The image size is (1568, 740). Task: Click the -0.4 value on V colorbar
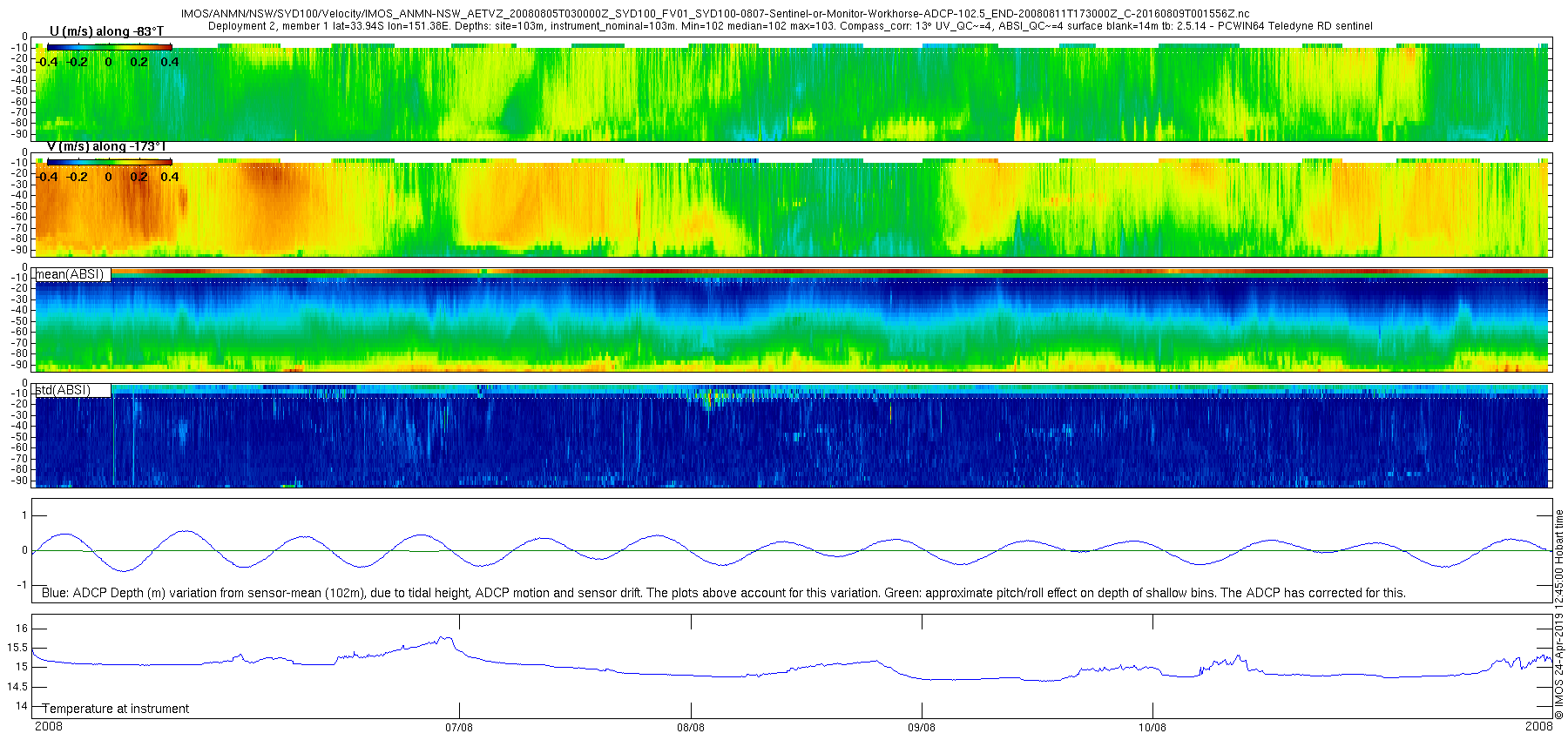[47, 177]
